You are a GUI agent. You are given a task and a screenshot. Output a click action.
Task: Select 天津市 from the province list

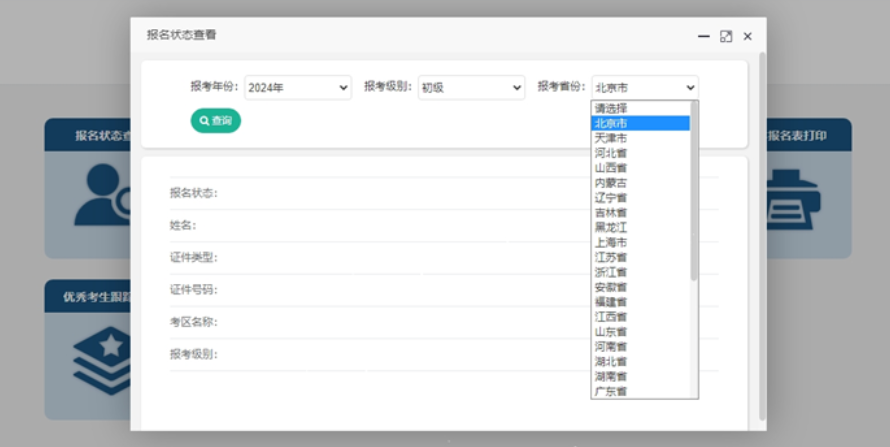pos(611,138)
